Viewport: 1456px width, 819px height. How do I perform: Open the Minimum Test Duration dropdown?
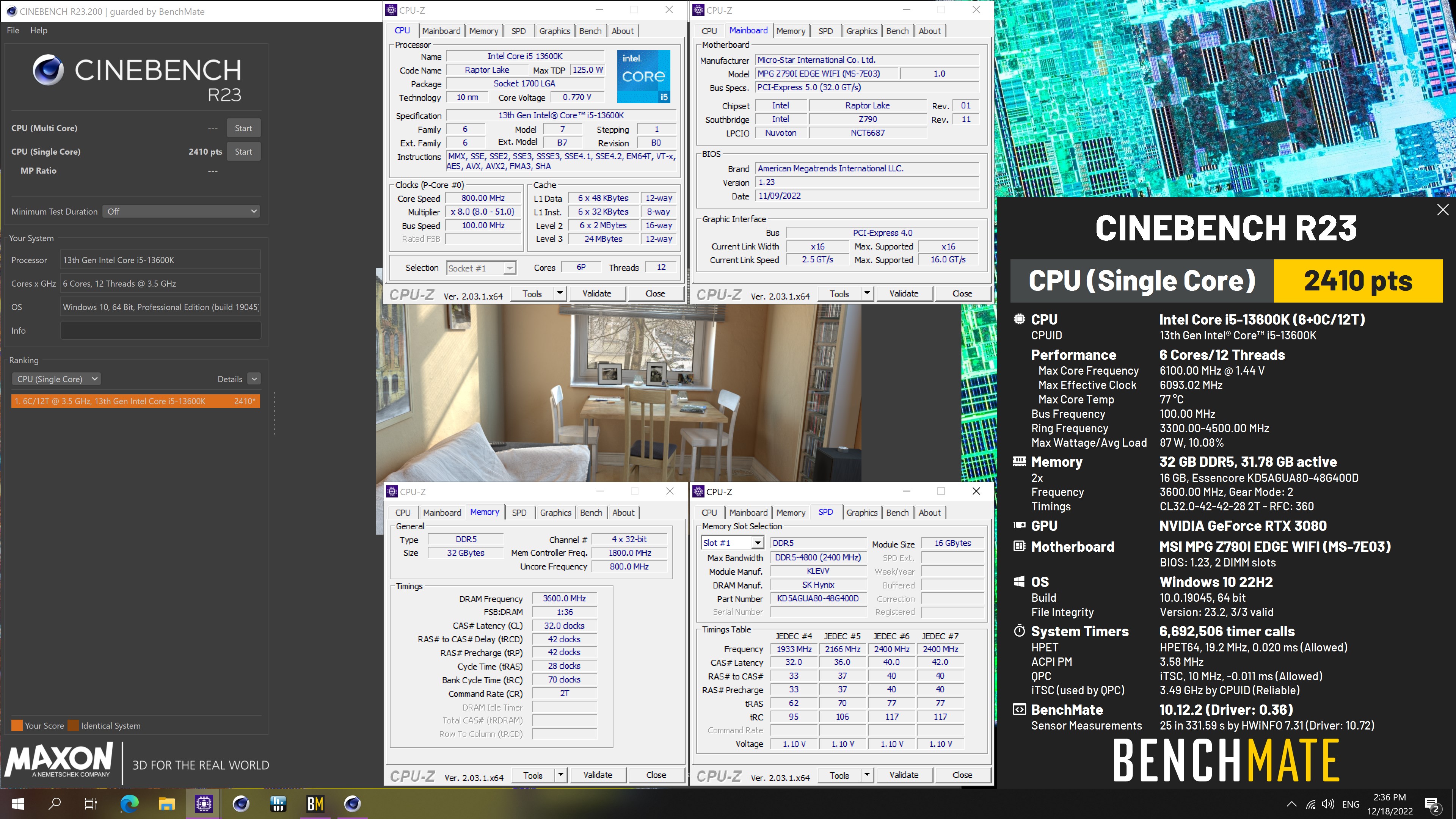click(x=182, y=211)
